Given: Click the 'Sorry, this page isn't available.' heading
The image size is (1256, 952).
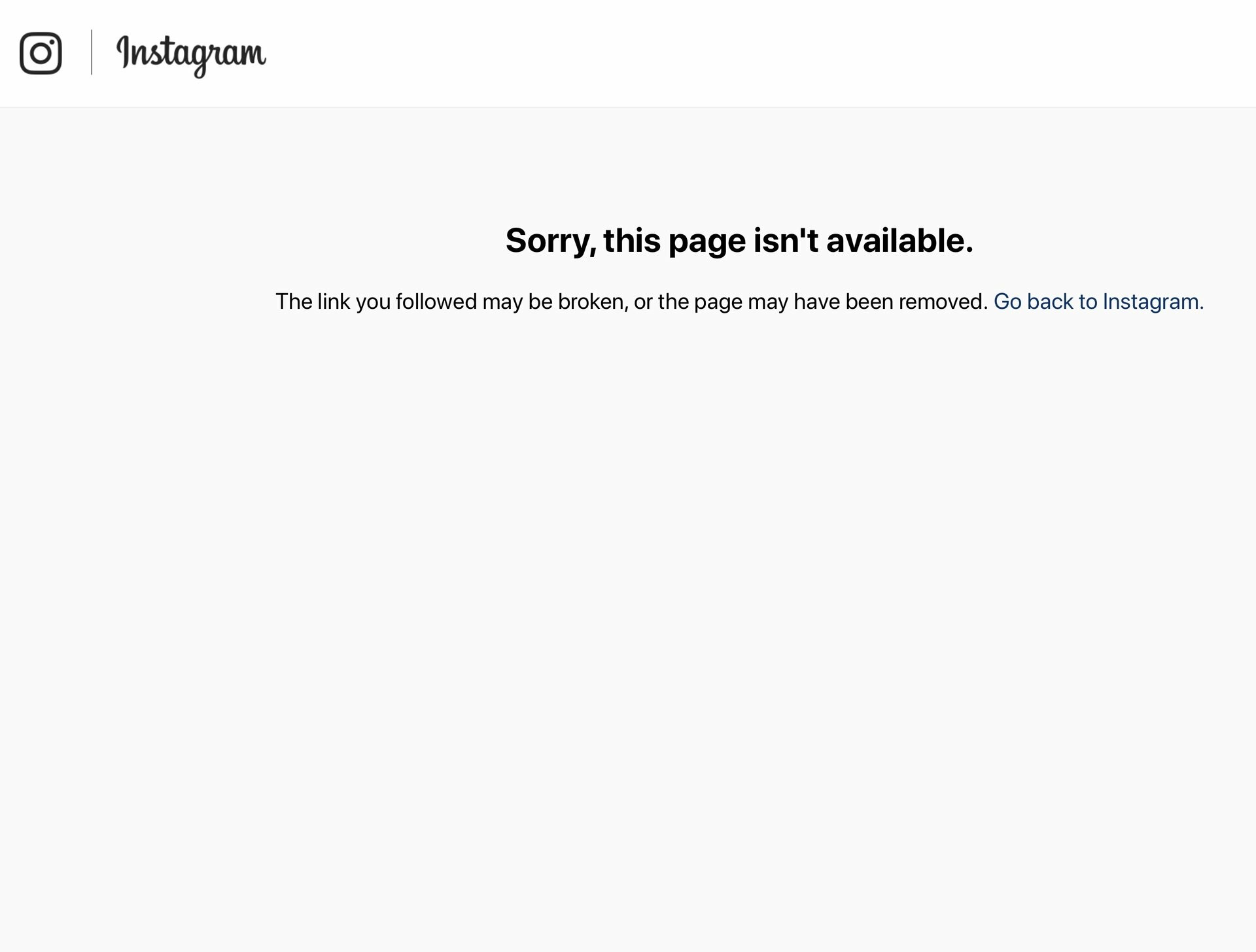Looking at the screenshot, I should point(739,240).
